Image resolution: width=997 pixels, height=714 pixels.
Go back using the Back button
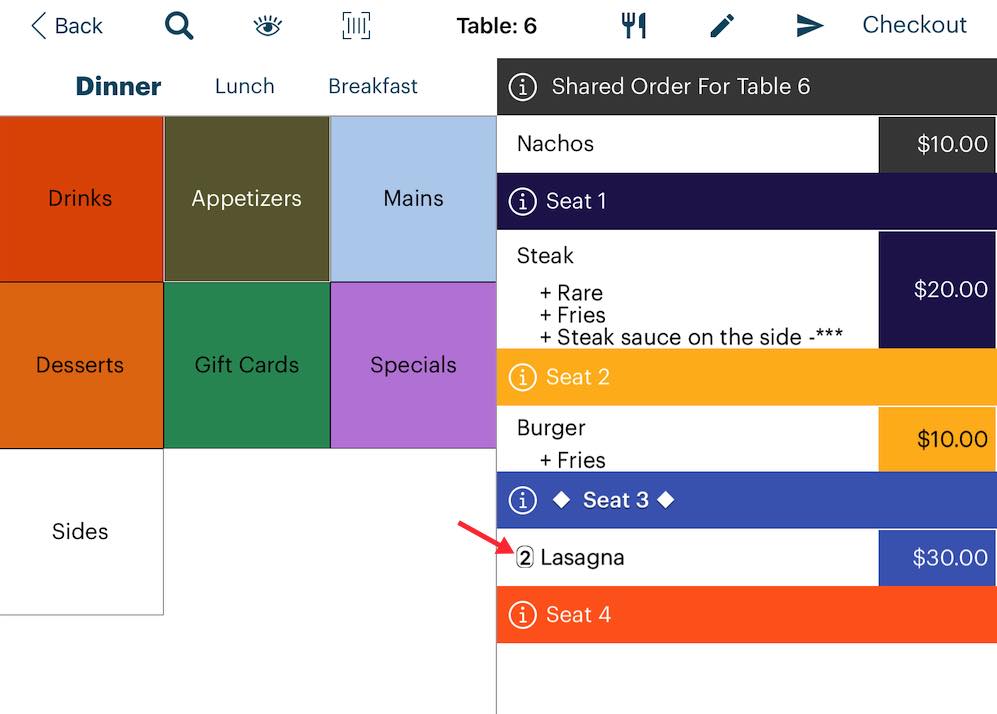(67, 26)
